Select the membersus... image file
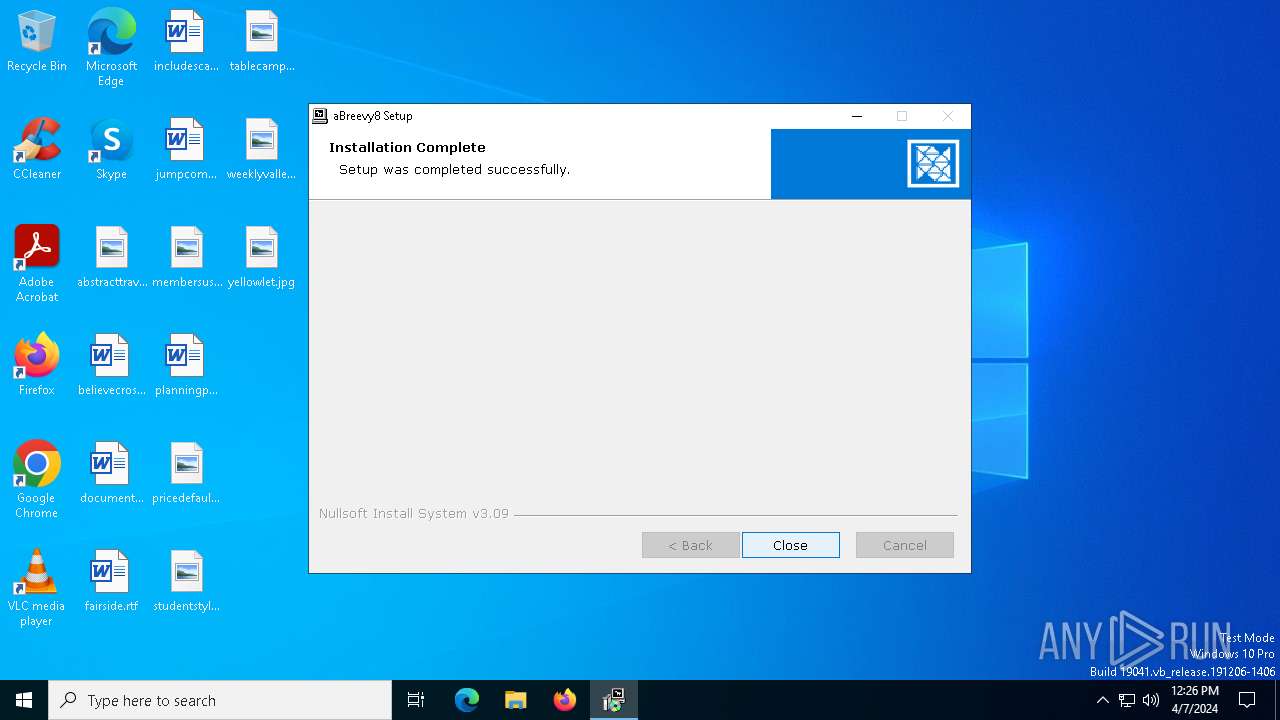The image size is (1280, 720). (x=186, y=258)
